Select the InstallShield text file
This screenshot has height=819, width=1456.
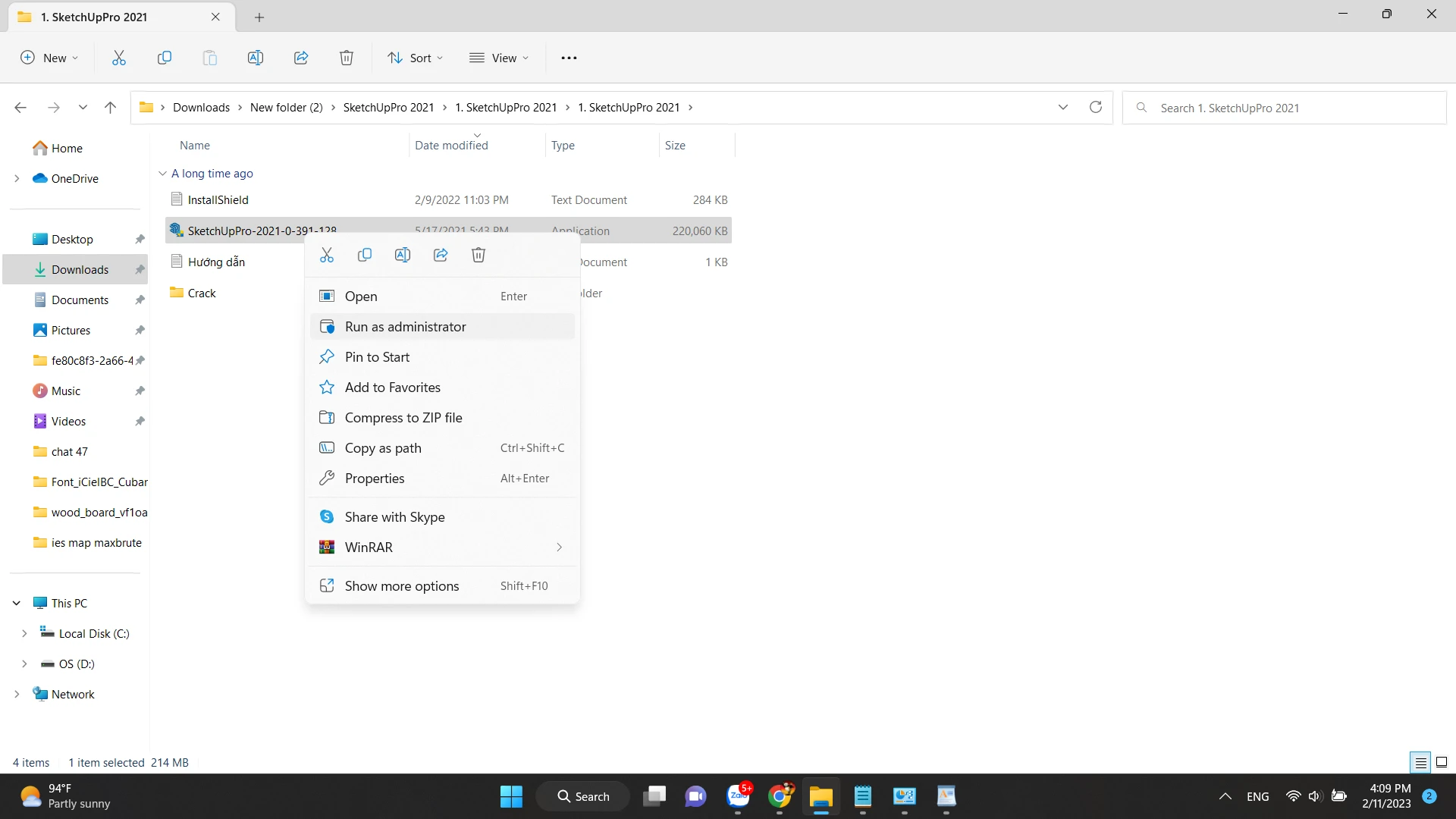point(218,200)
